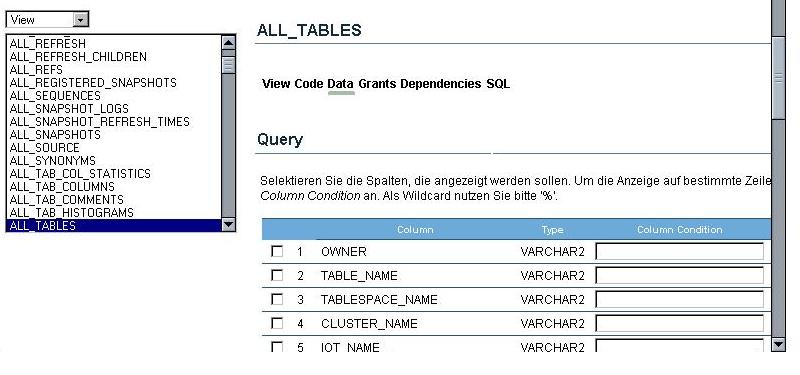Select ALL_REFS in the list
Viewport: 800px width, 375px height.
pyautogui.click(x=36, y=69)
